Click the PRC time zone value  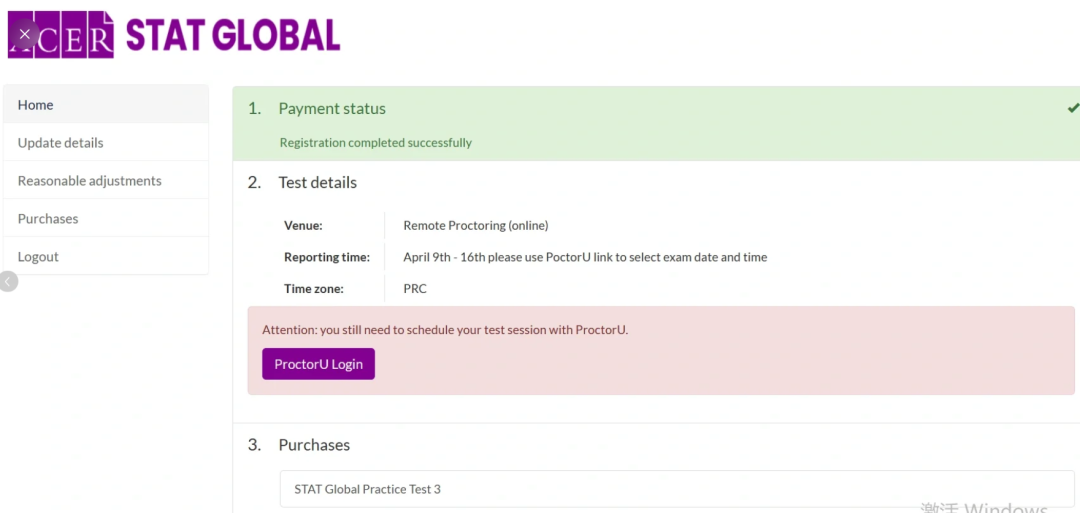pyautogui.click(x=415, y=289)
